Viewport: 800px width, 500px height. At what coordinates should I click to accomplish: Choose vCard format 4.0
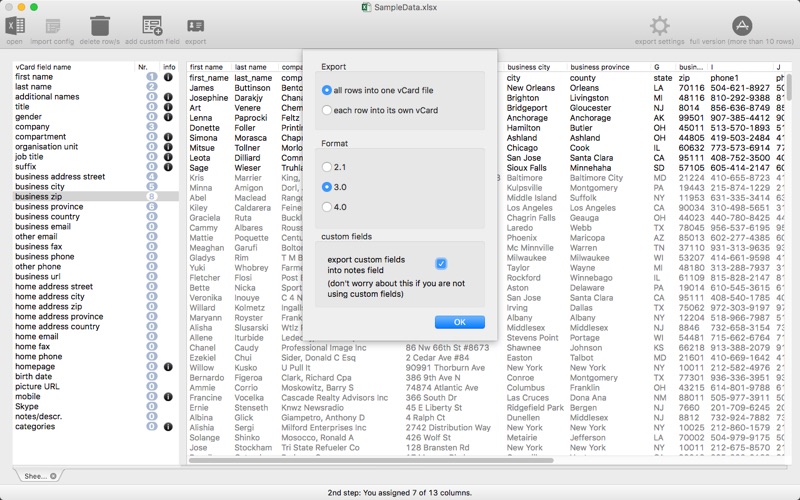(x=327, y=207)
